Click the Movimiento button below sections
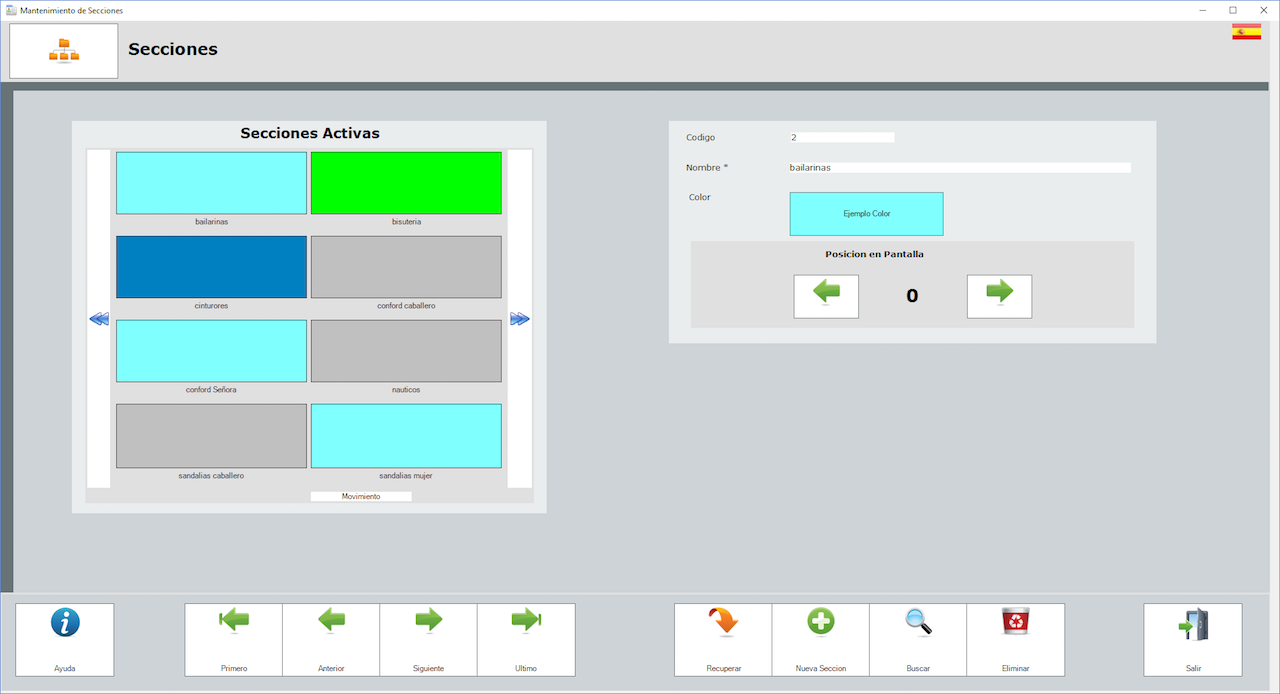The image size is (1280, 694). 361,496
